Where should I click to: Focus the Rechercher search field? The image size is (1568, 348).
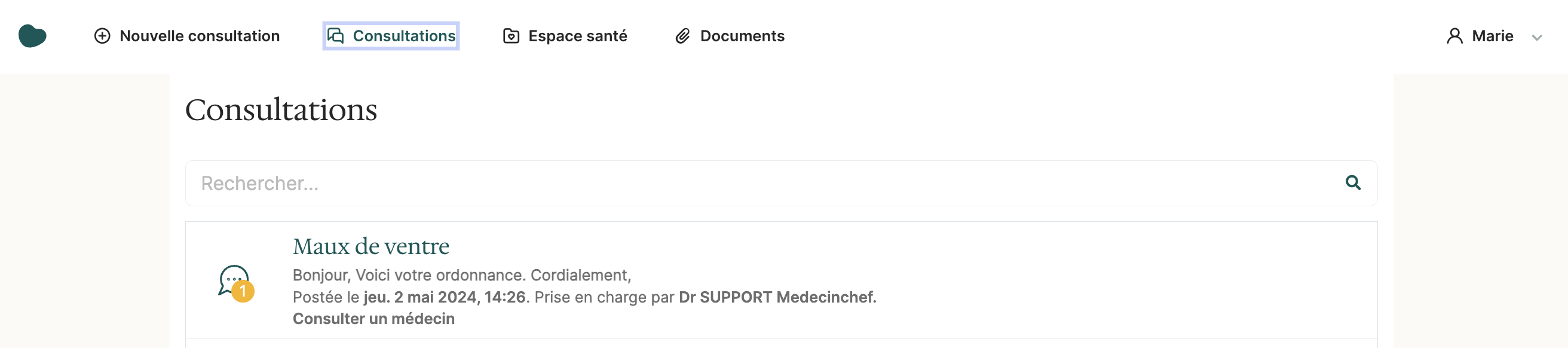click(x=781, y=183)
